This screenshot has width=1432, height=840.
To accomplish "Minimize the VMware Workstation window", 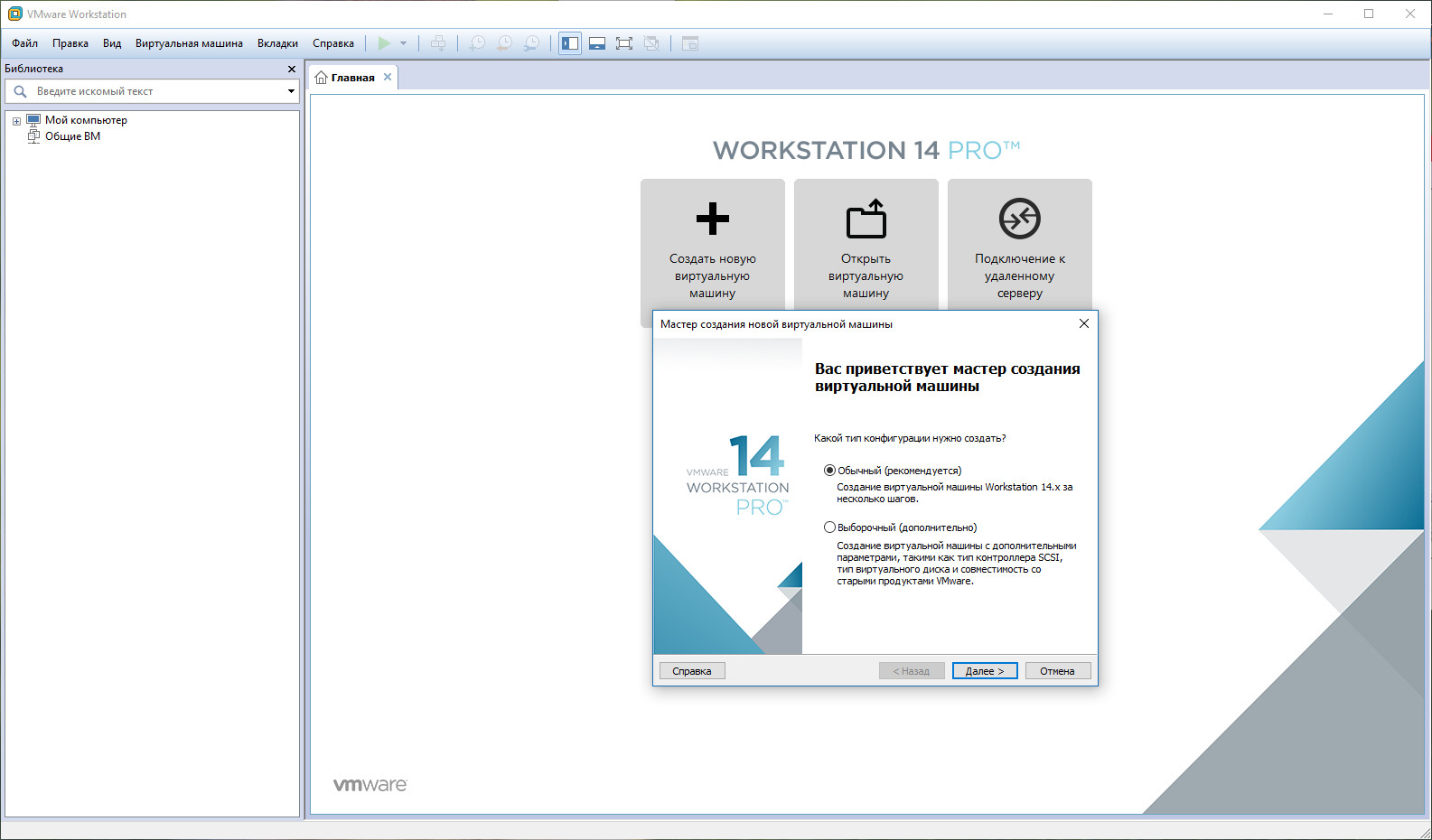I will coord(1328,14).
